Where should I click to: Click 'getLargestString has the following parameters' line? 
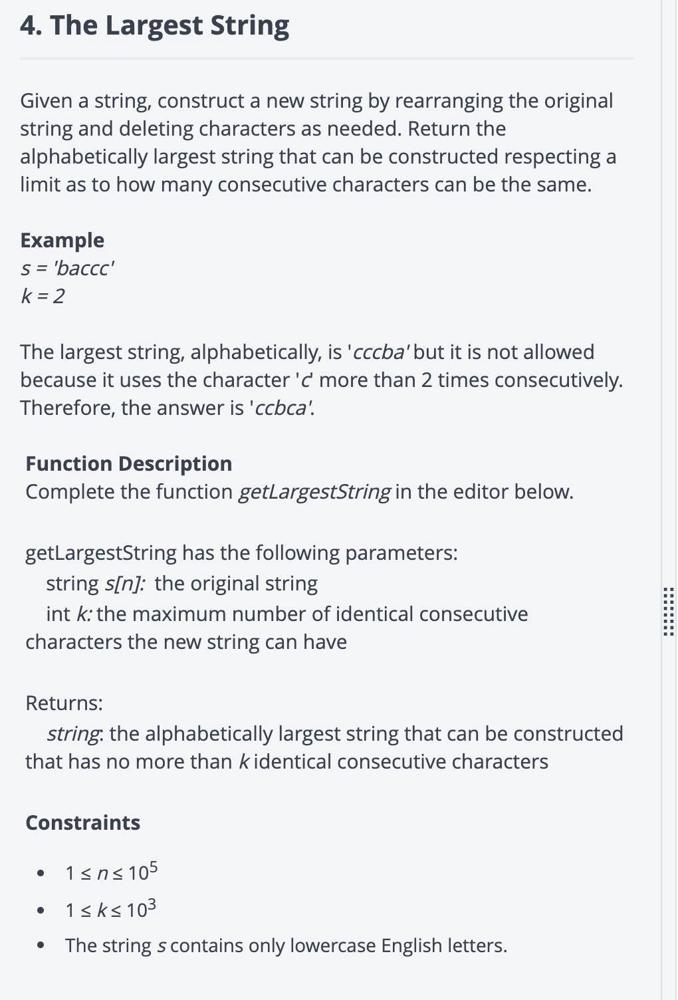[x=242, y=553]
